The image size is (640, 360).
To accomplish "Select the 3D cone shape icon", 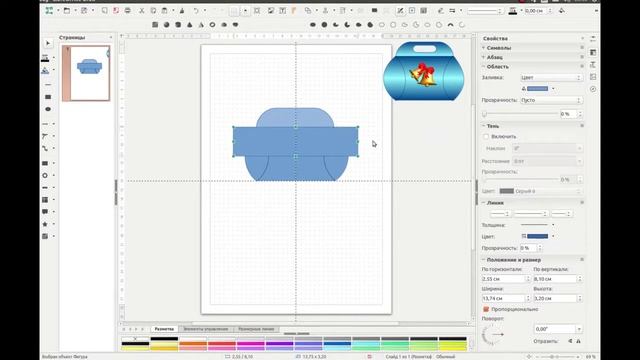I will click(x=189, y=25).
